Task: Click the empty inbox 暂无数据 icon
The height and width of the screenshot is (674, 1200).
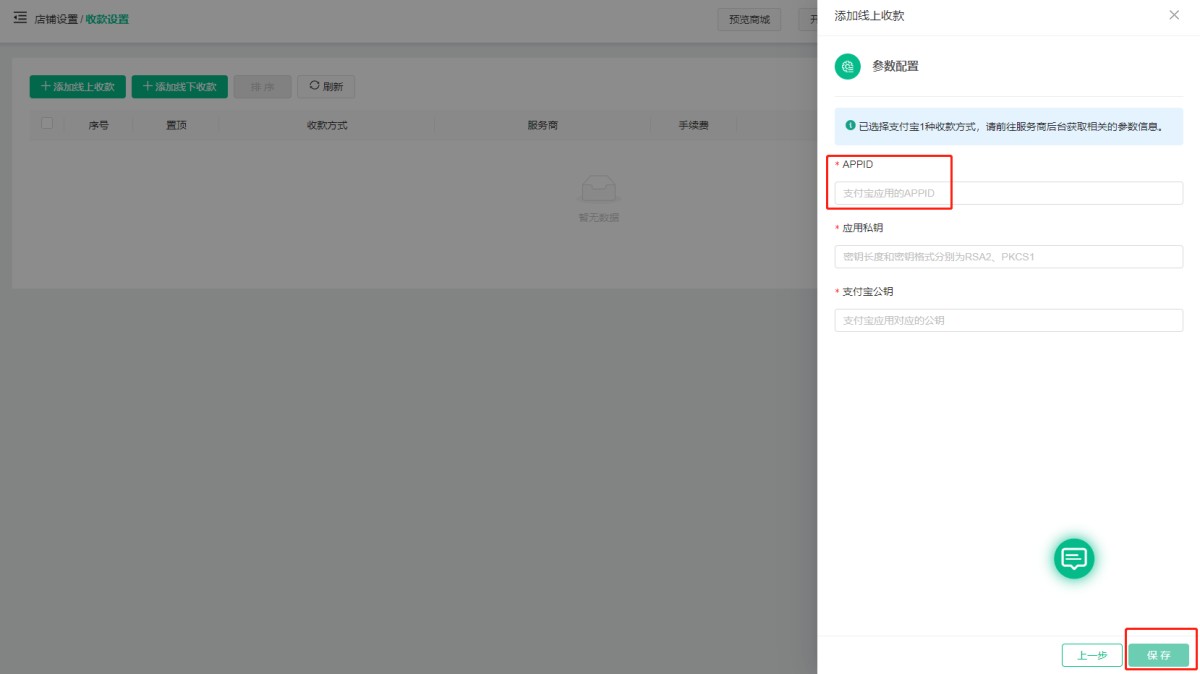Action: point(598,189)
